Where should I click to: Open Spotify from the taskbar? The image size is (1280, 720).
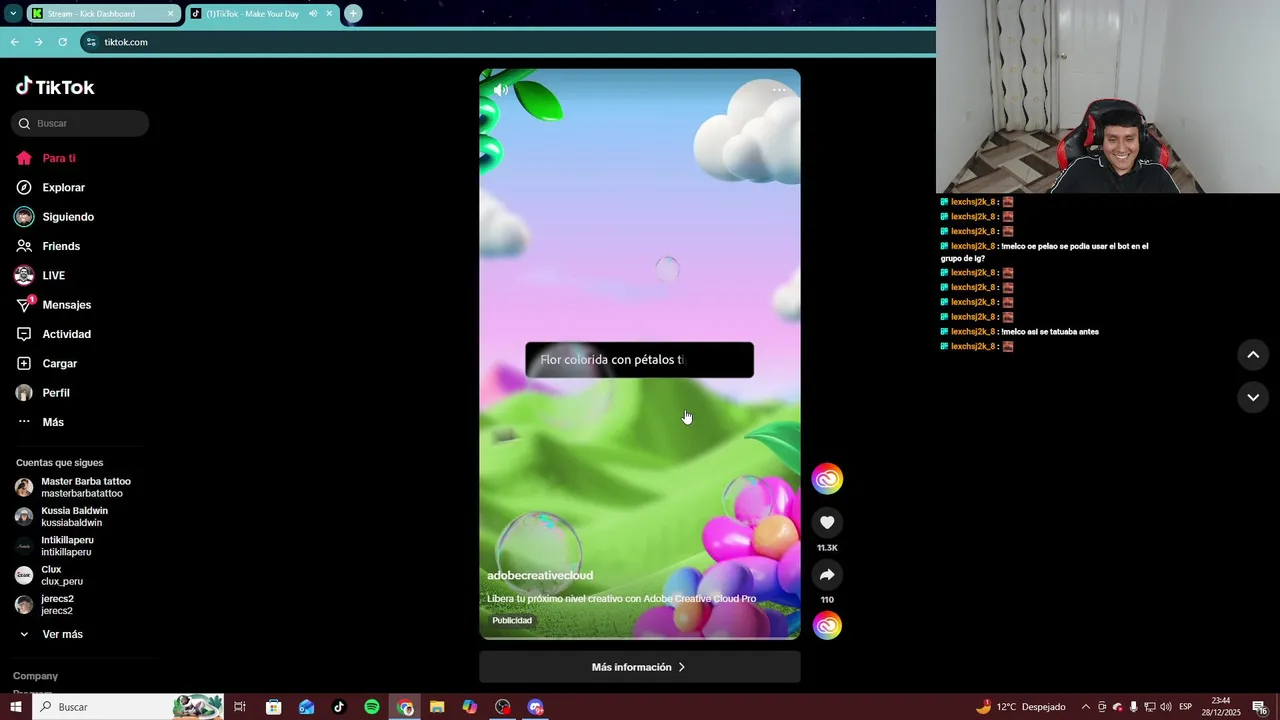pos(372,707)
